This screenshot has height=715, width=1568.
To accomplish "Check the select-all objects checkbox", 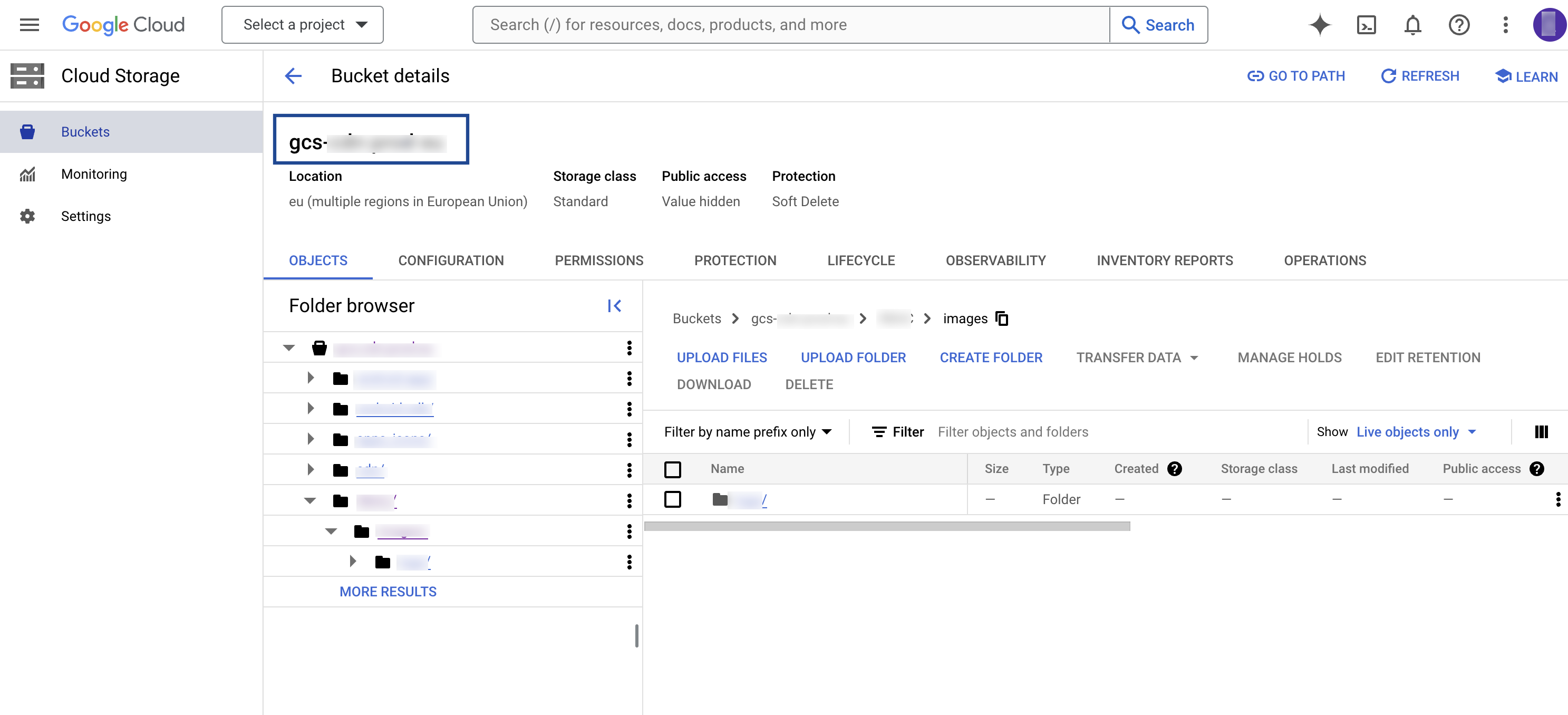I will (672, 469).
